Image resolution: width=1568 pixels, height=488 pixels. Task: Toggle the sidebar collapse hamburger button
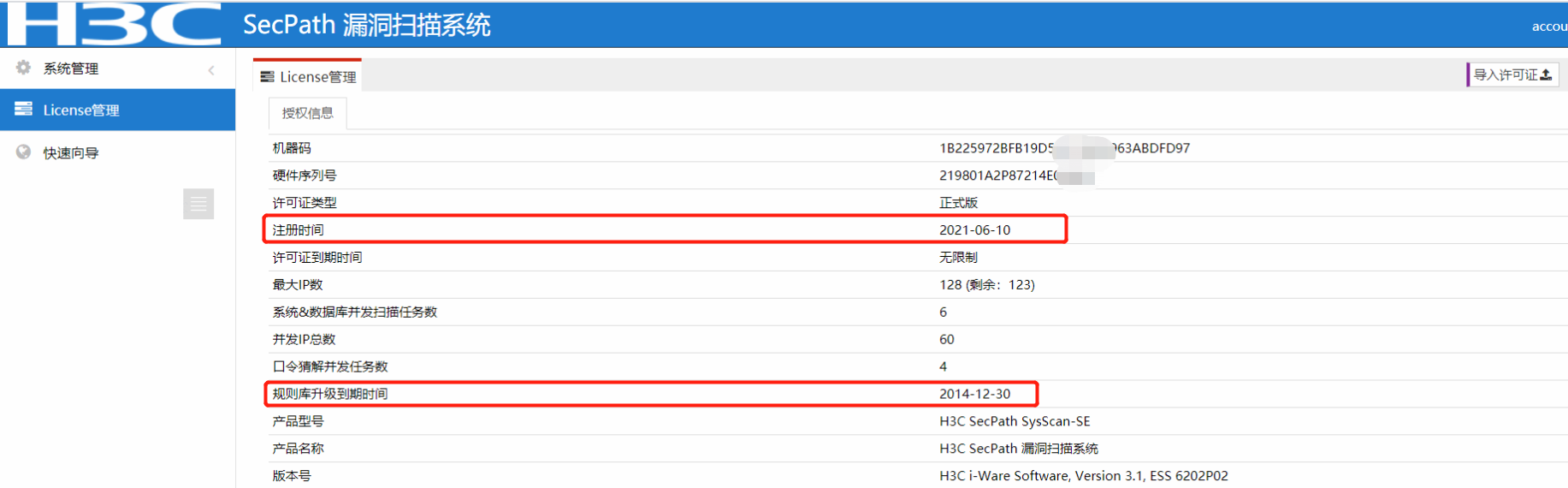[x=198, y=204]
